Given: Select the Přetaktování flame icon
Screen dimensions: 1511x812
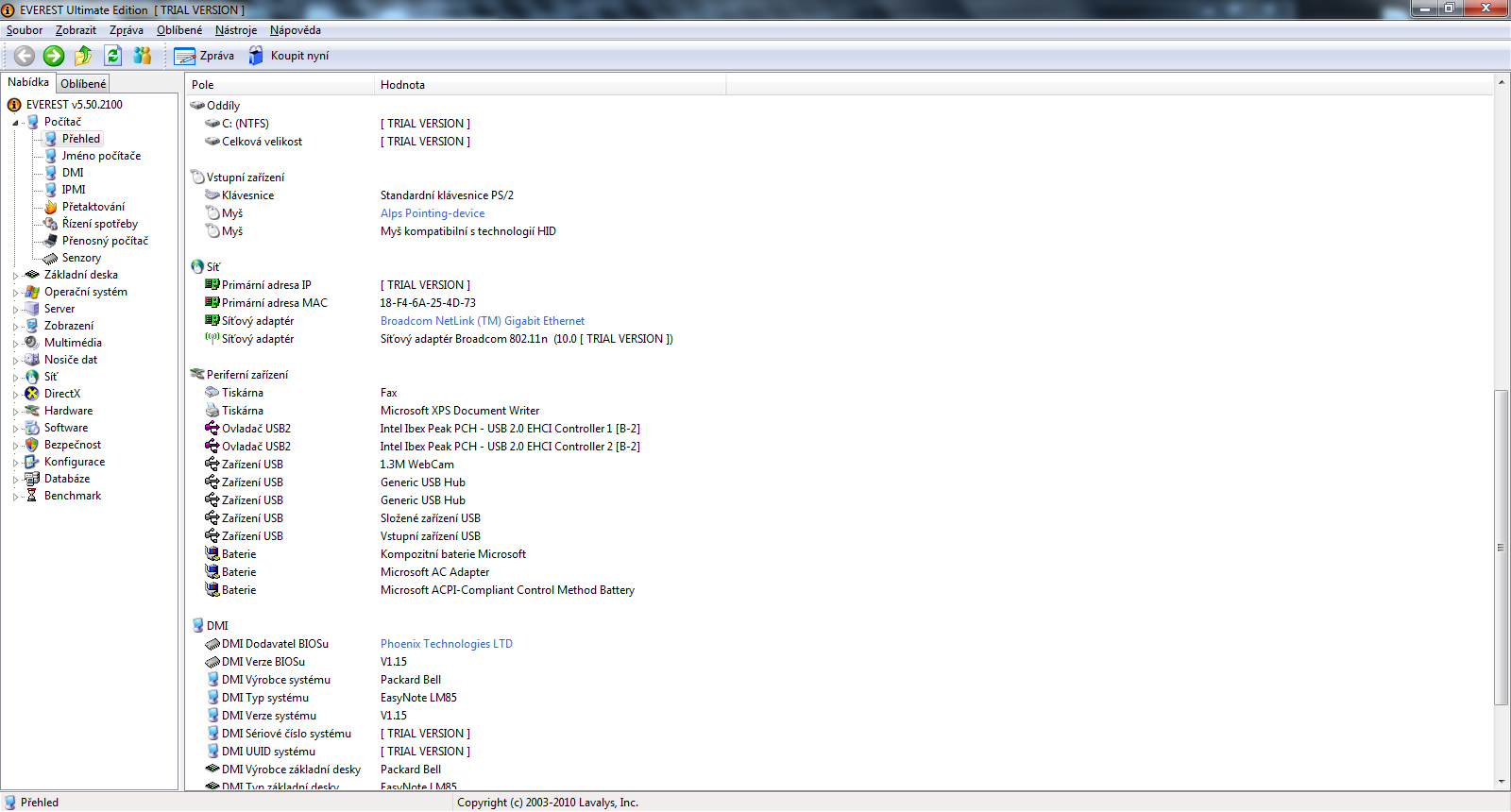Looking at the screenshot, I should 51,207.
